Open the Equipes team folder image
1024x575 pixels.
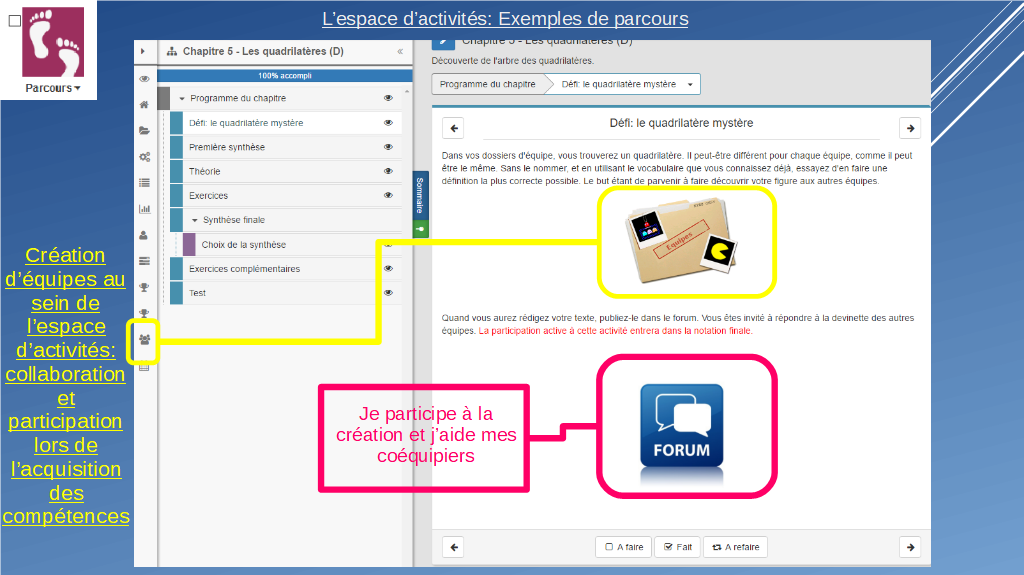(x=681, y=240)
